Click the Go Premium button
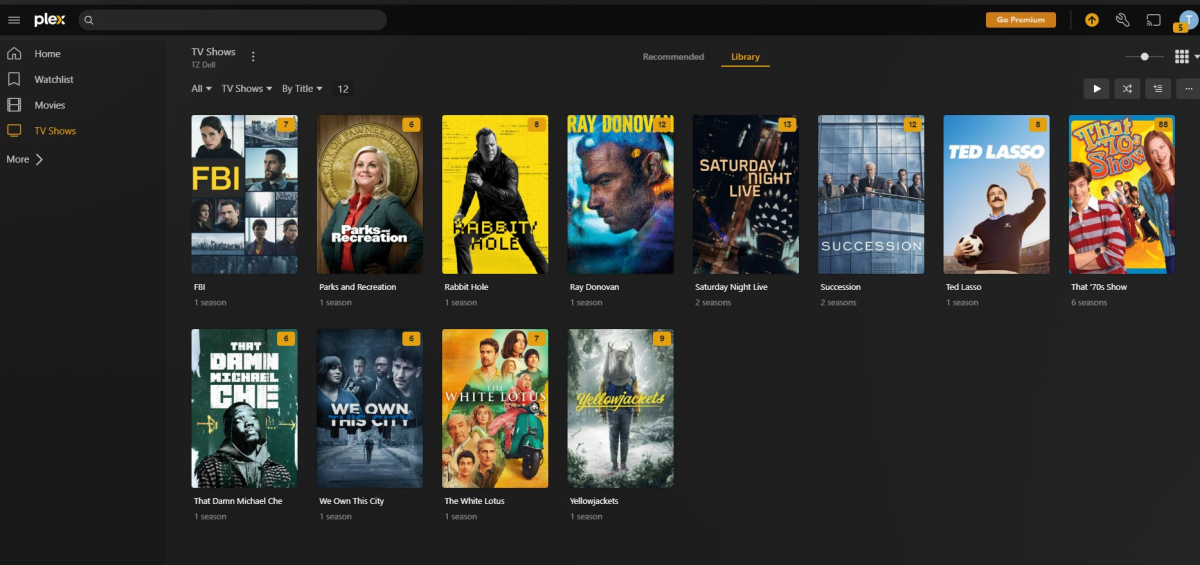The height and width of the screenshot is (565, 1200). click(1020, 20)
